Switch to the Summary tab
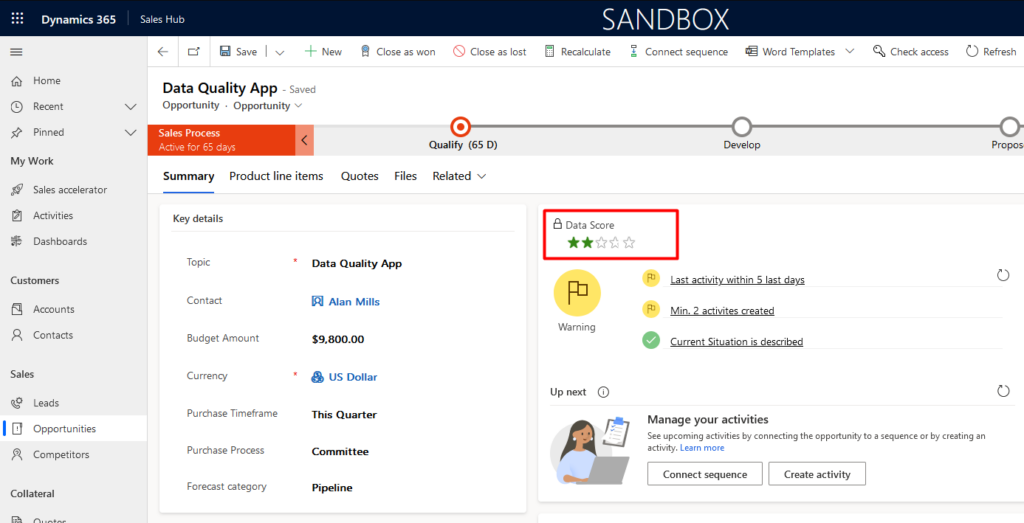 (x=188, y=176)
